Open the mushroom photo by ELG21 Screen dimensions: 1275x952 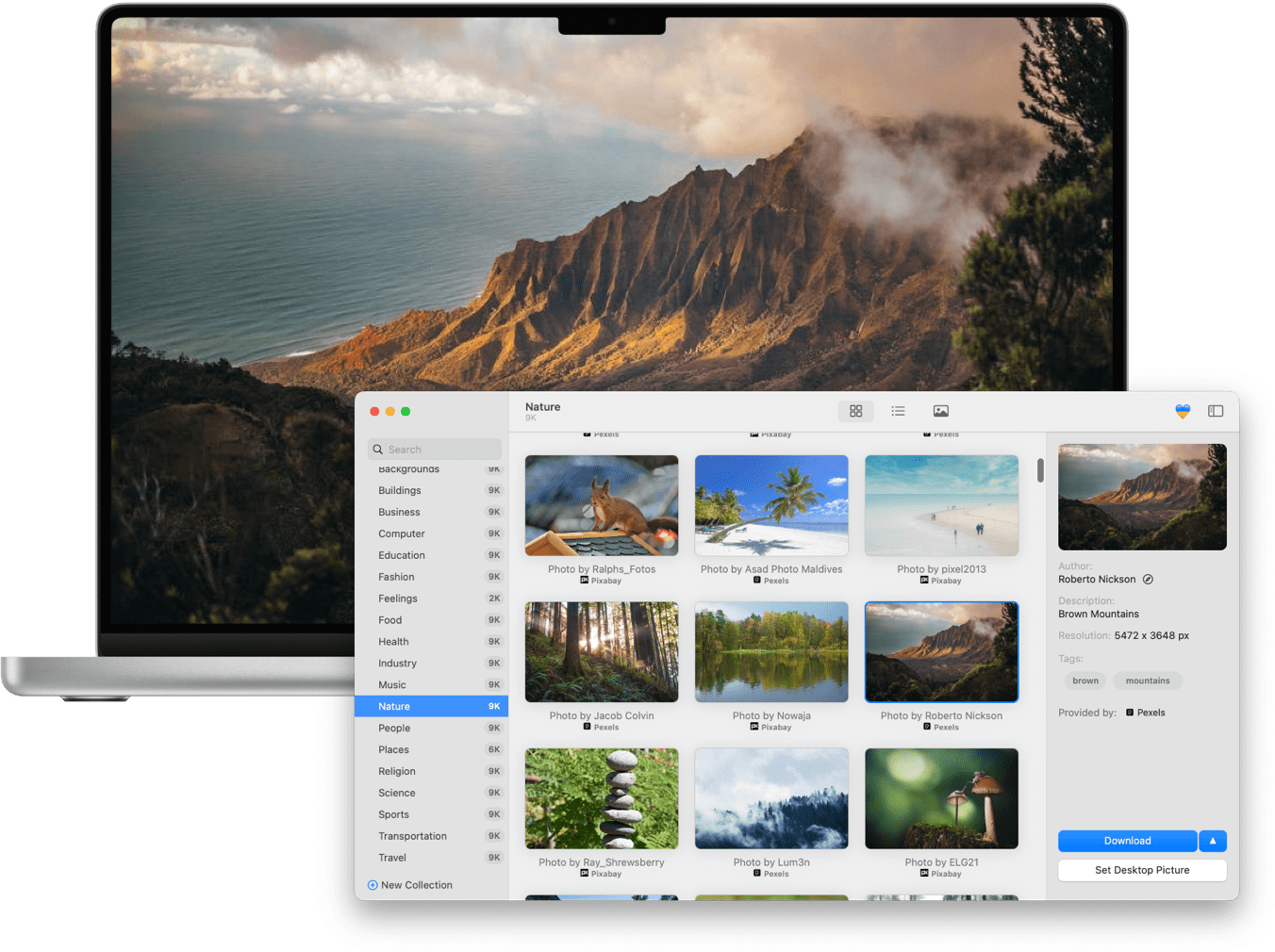point(941,798)
